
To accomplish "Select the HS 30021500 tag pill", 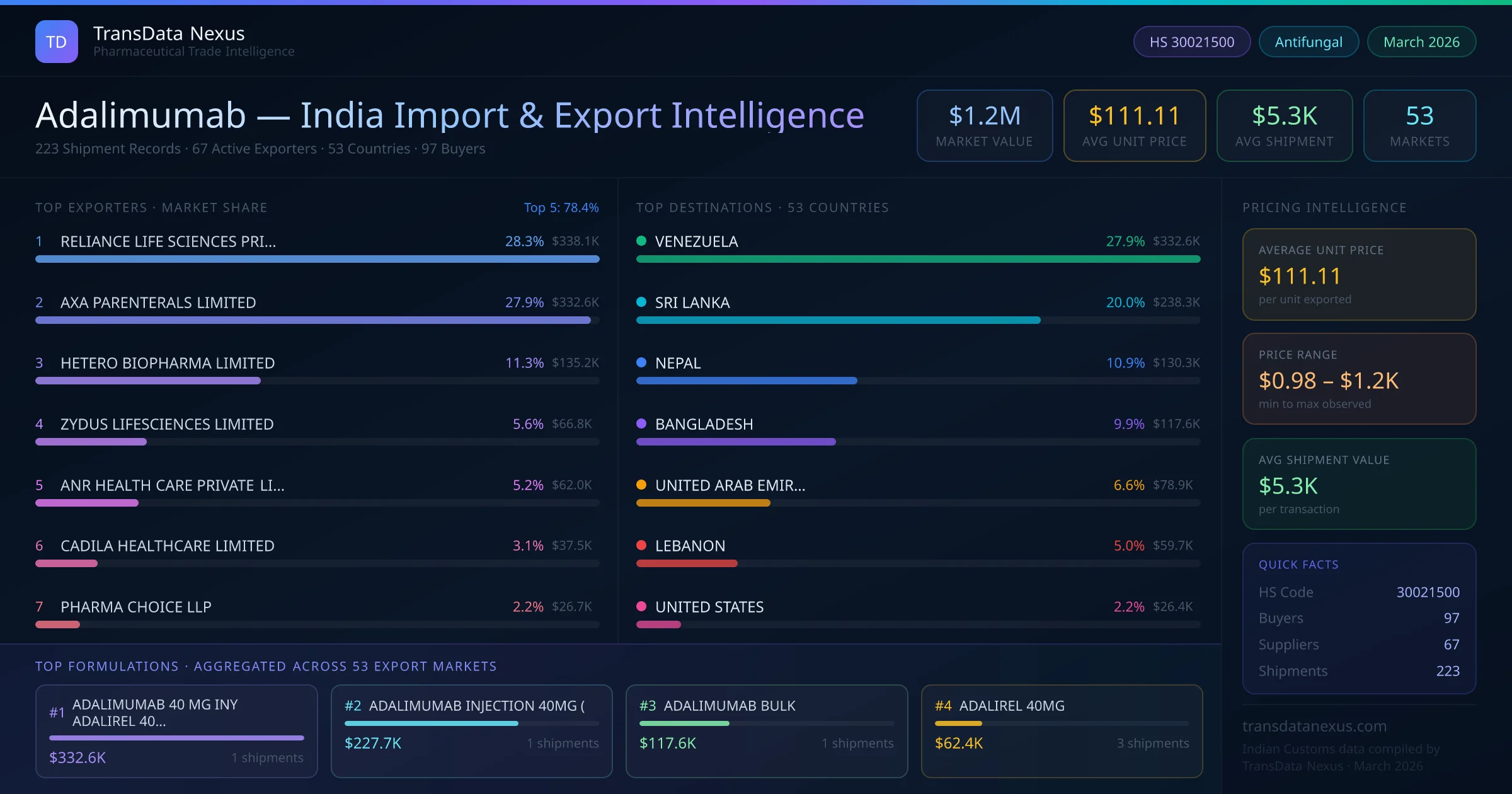I will tap(1191, 42).
